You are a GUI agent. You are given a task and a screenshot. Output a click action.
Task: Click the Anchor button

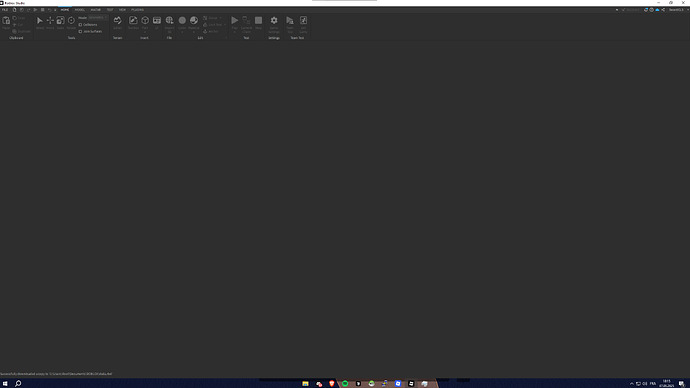pyautogui.click(x=211, y=31)
